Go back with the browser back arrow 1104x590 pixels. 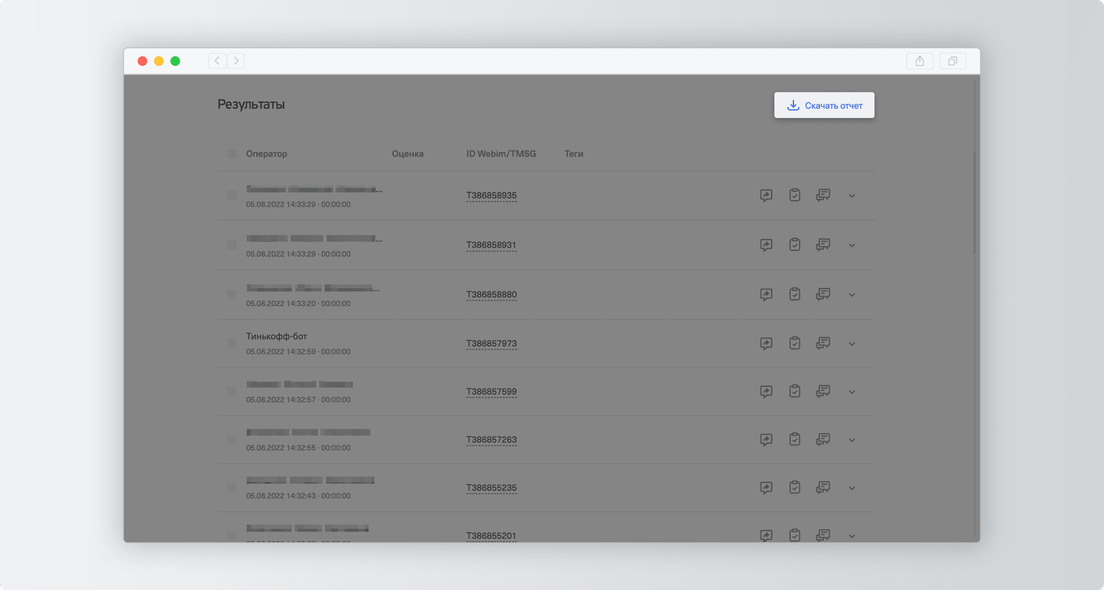pyautogui.click(x=217, y=61)
